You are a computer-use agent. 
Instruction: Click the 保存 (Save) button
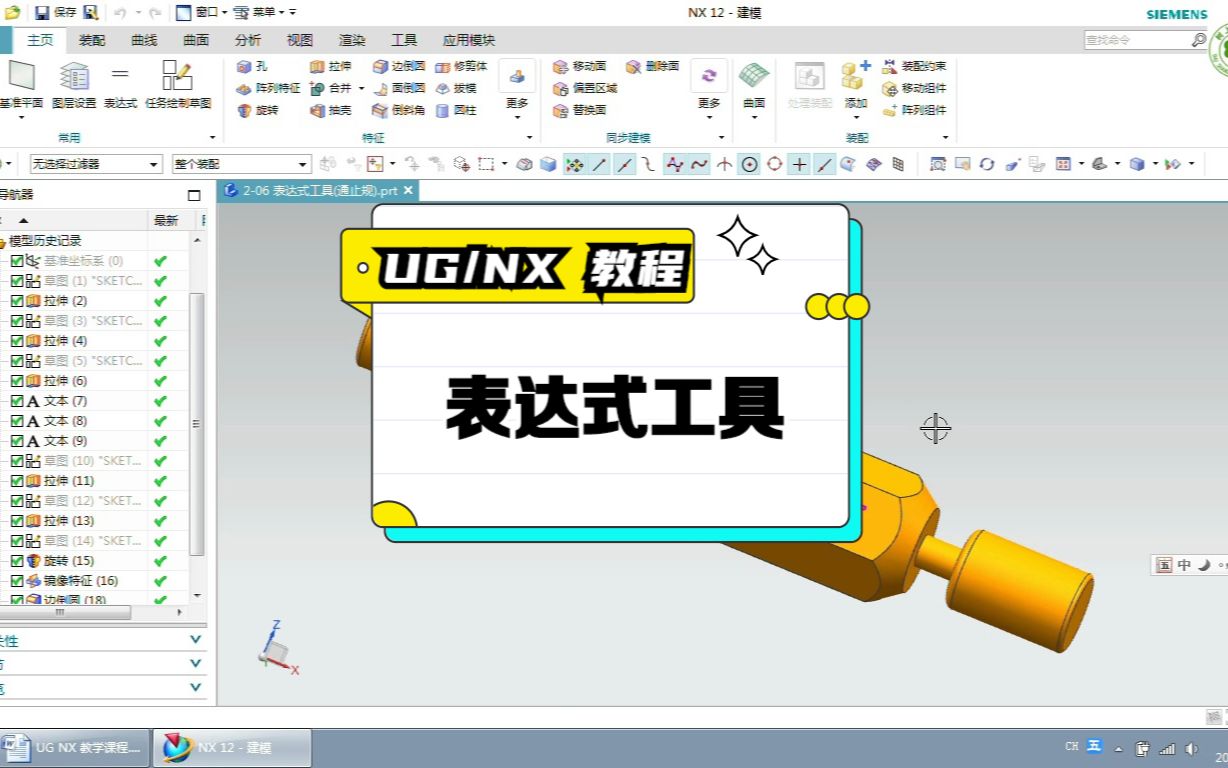40,12
